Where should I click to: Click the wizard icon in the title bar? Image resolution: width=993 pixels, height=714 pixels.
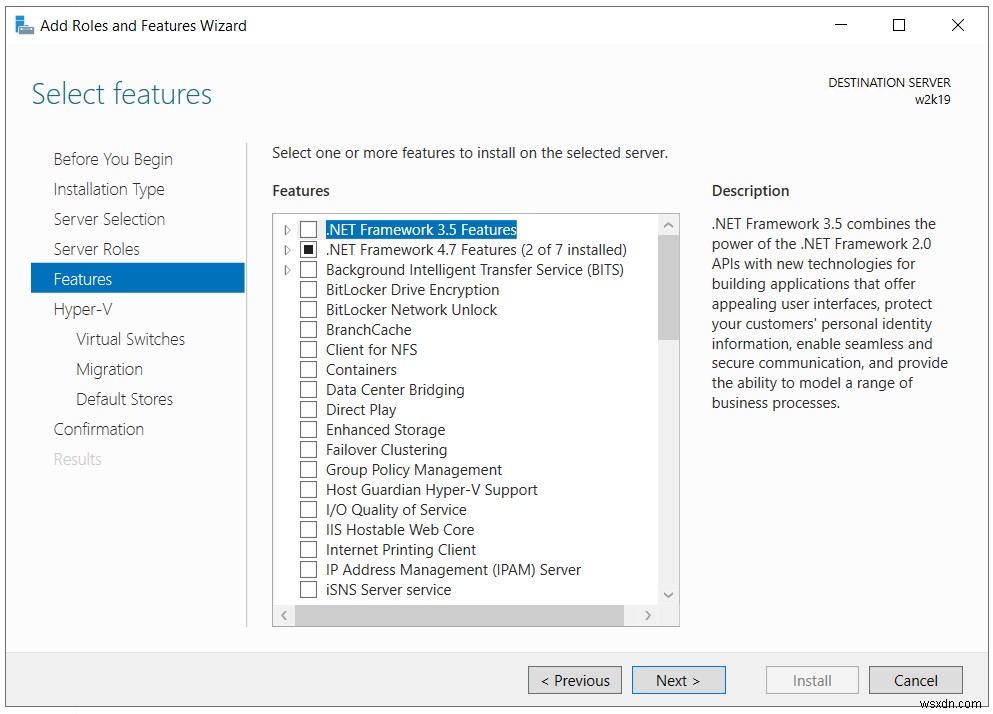tap(24, 25)
